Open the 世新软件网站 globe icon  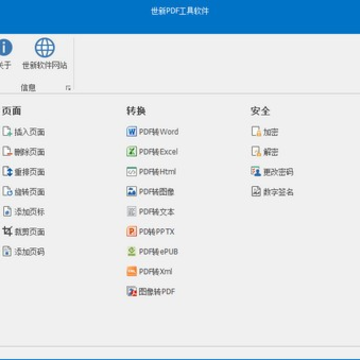pos(45,48)
